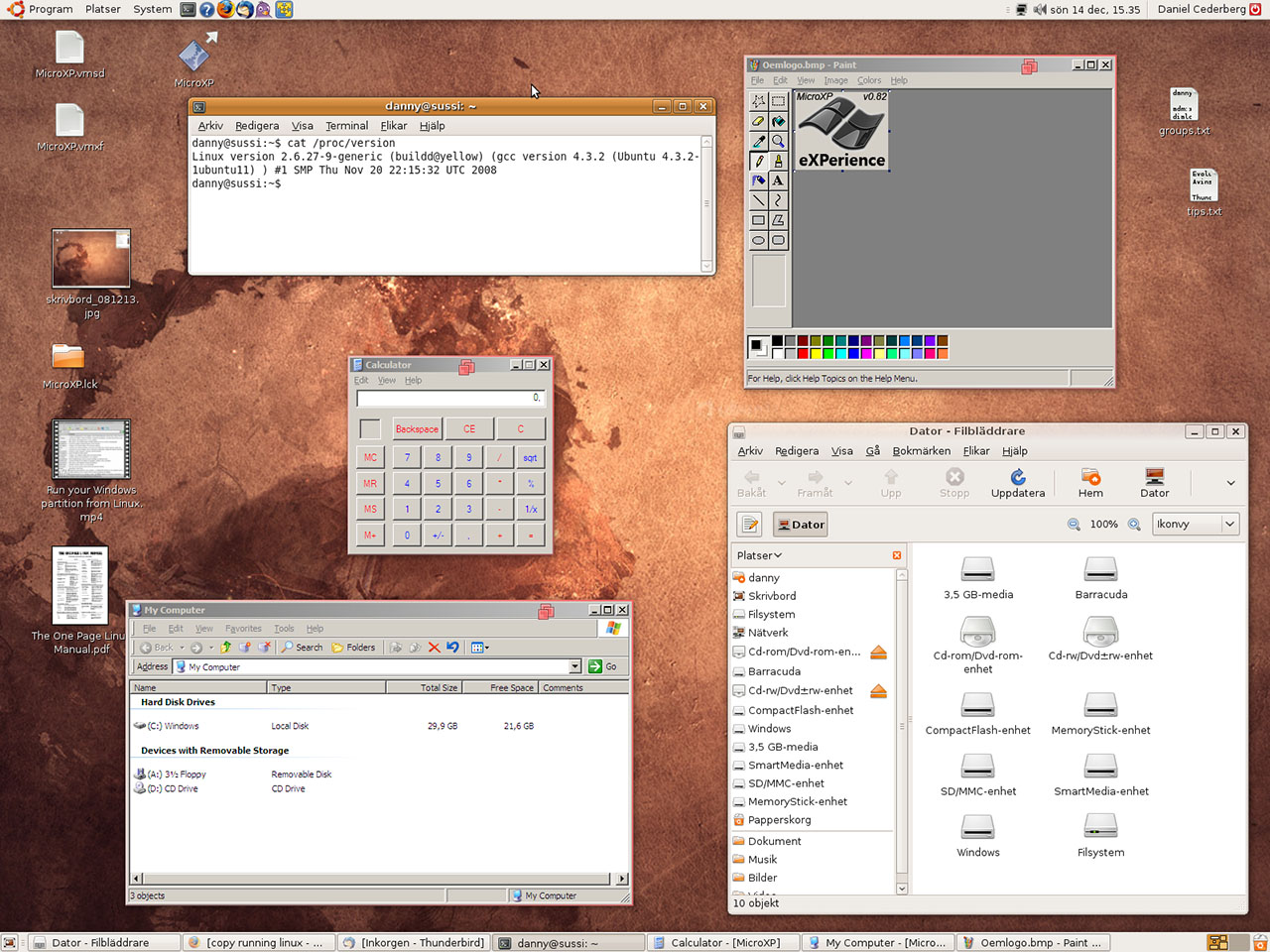Click the terminal window's vertical scrollbar
This screenshot has height=952, width=1270.
pyautogui.click(x=707, y=203)
